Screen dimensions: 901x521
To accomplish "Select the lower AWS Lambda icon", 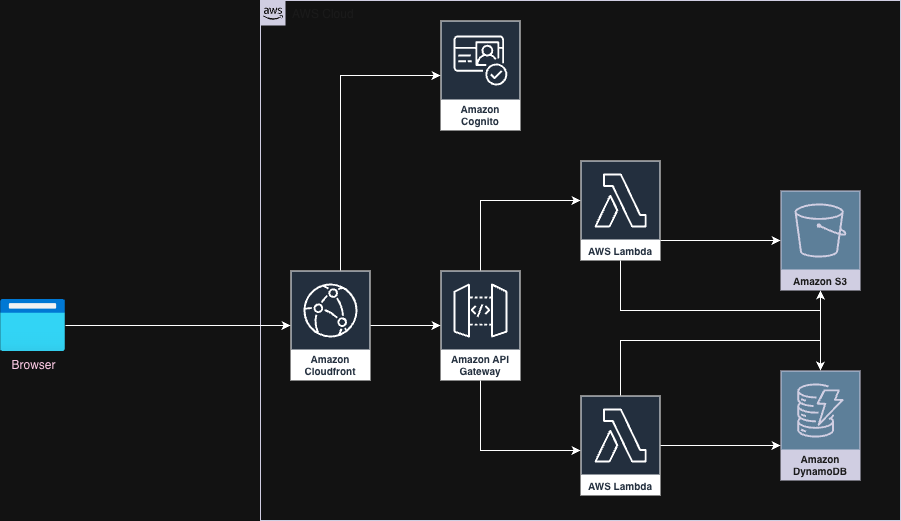I will click(x=620, y=436).
